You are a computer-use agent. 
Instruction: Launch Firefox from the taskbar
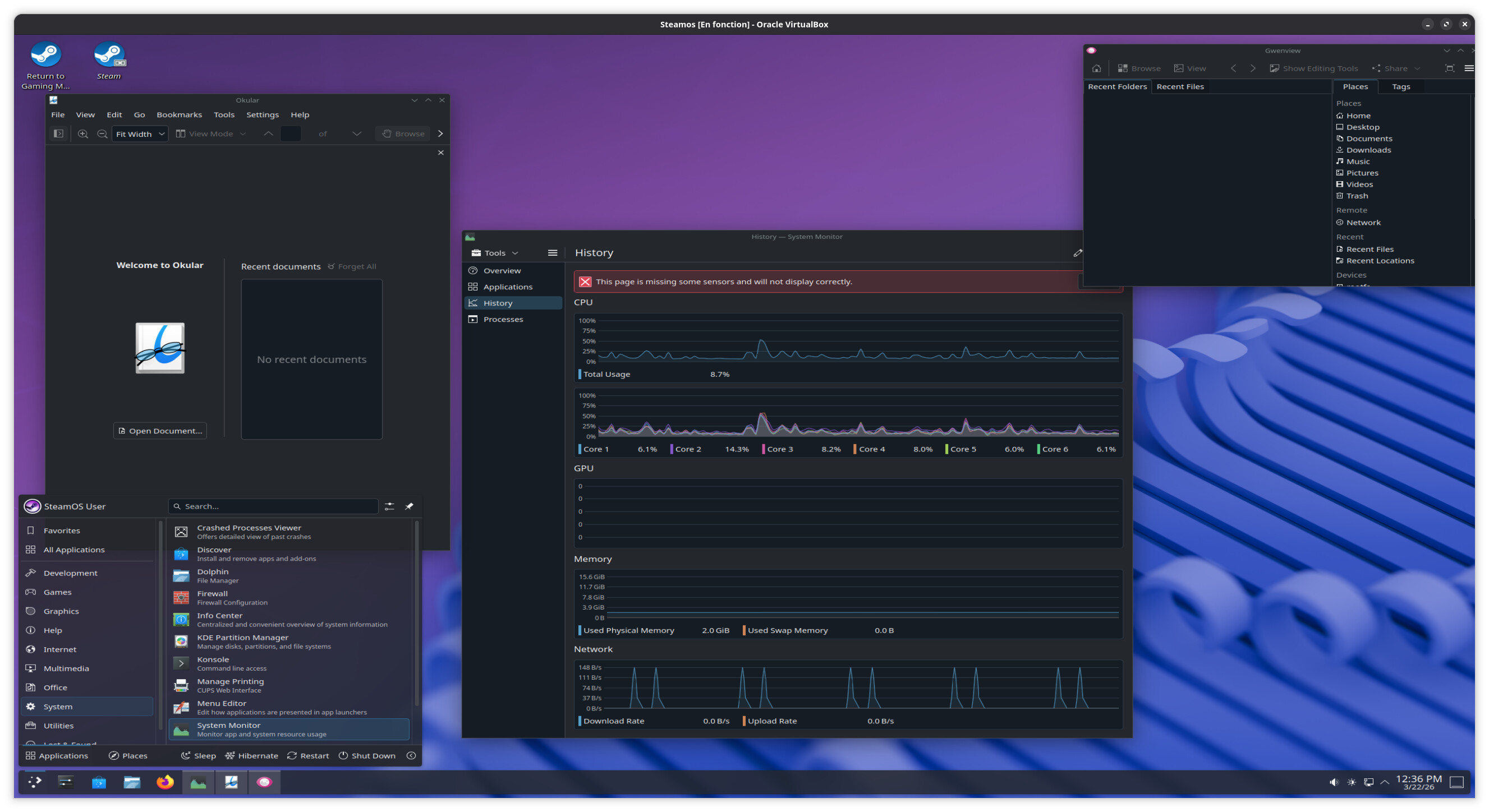coord(165,782)
